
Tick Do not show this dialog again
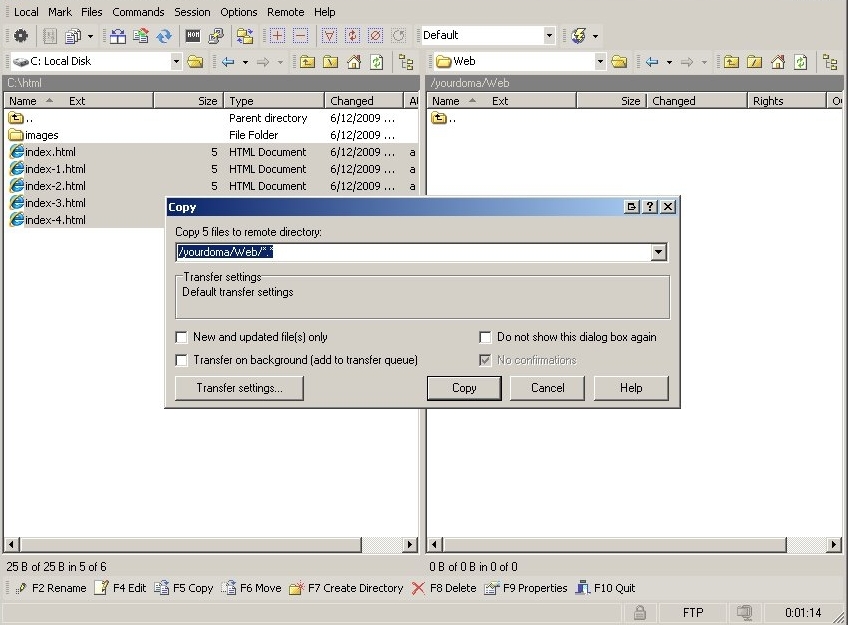point(486,337)
